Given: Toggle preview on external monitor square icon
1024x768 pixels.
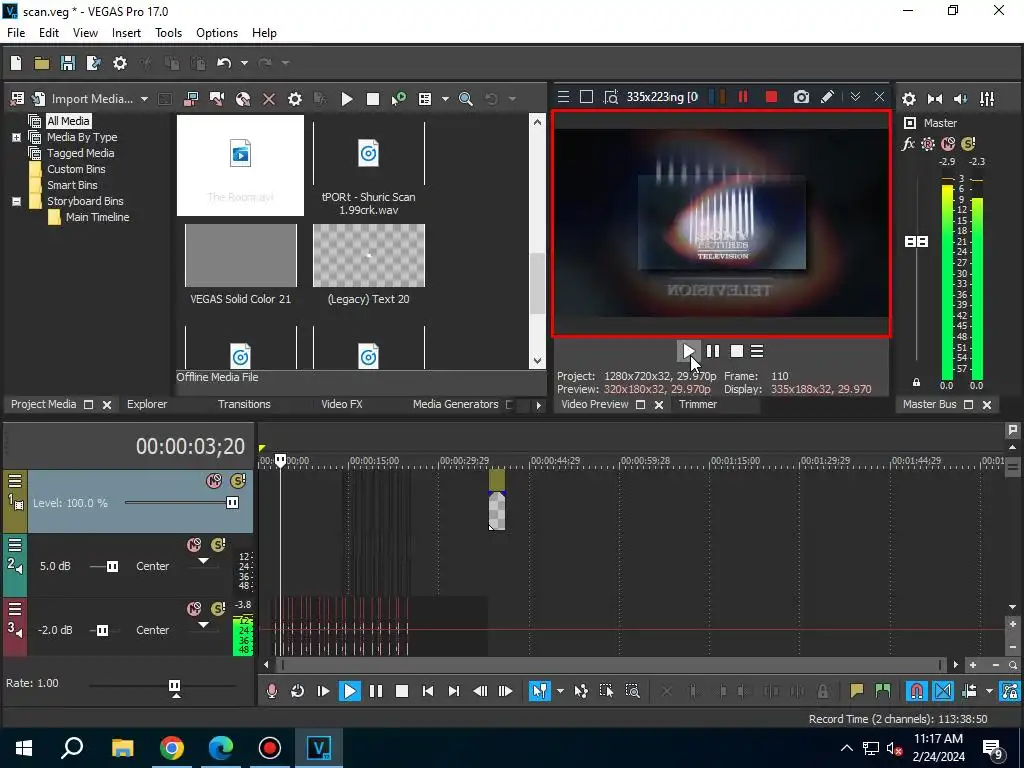Looking at the screenshot, I should tap(586, 97).
